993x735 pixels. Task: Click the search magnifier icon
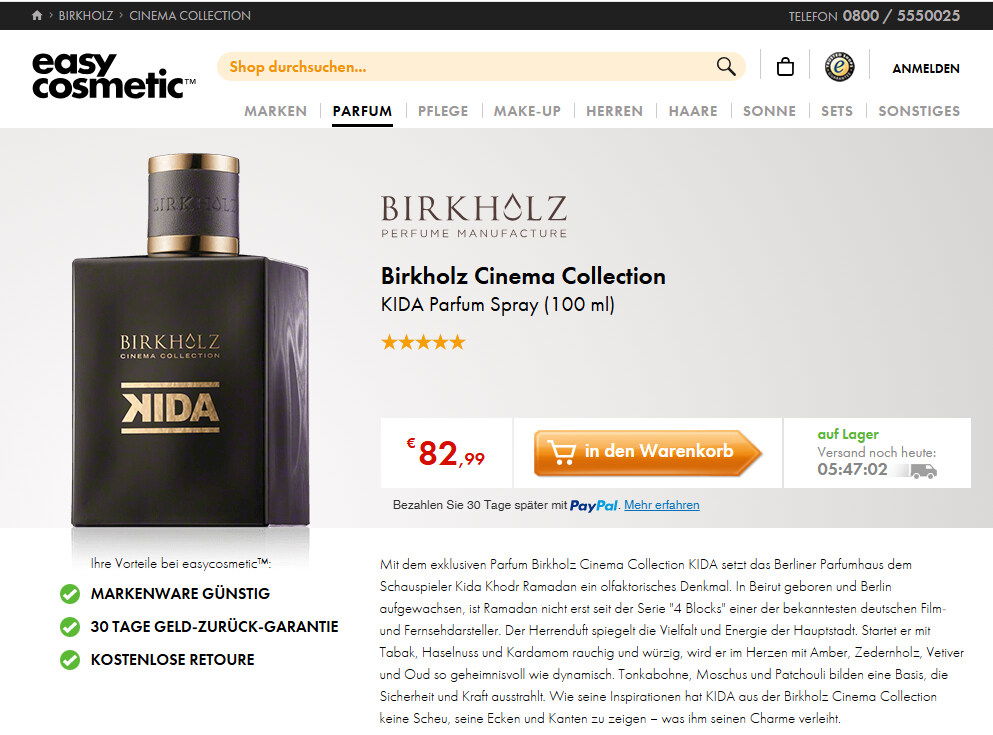coord(726,66)
